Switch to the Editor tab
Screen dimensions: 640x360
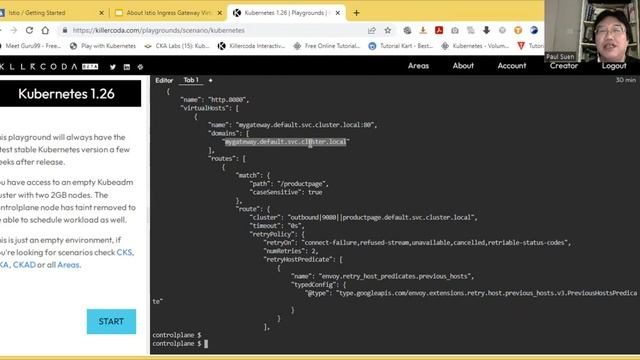click(164, 80)
